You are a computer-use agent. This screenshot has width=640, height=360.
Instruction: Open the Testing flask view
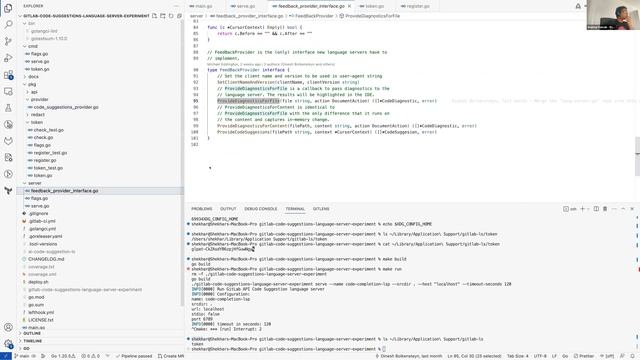pyautogui.click(x=8, y=108)
